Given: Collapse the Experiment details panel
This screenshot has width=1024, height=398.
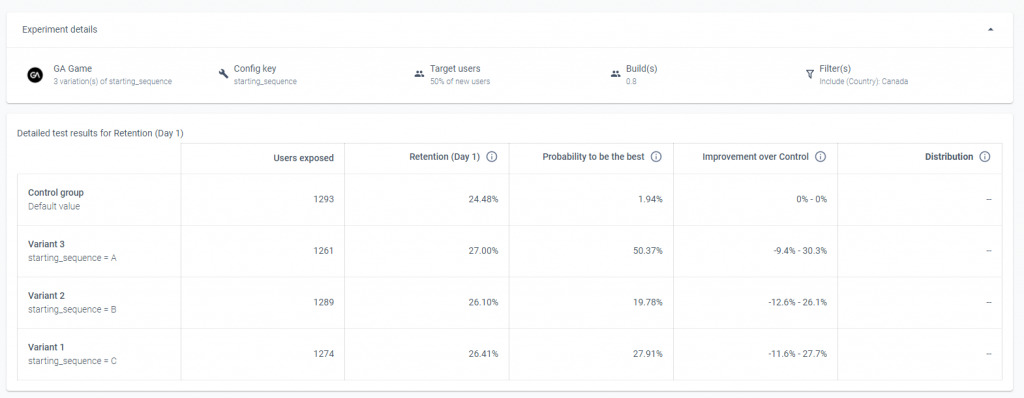Looking at the screenshot, I should pos(991,29).
